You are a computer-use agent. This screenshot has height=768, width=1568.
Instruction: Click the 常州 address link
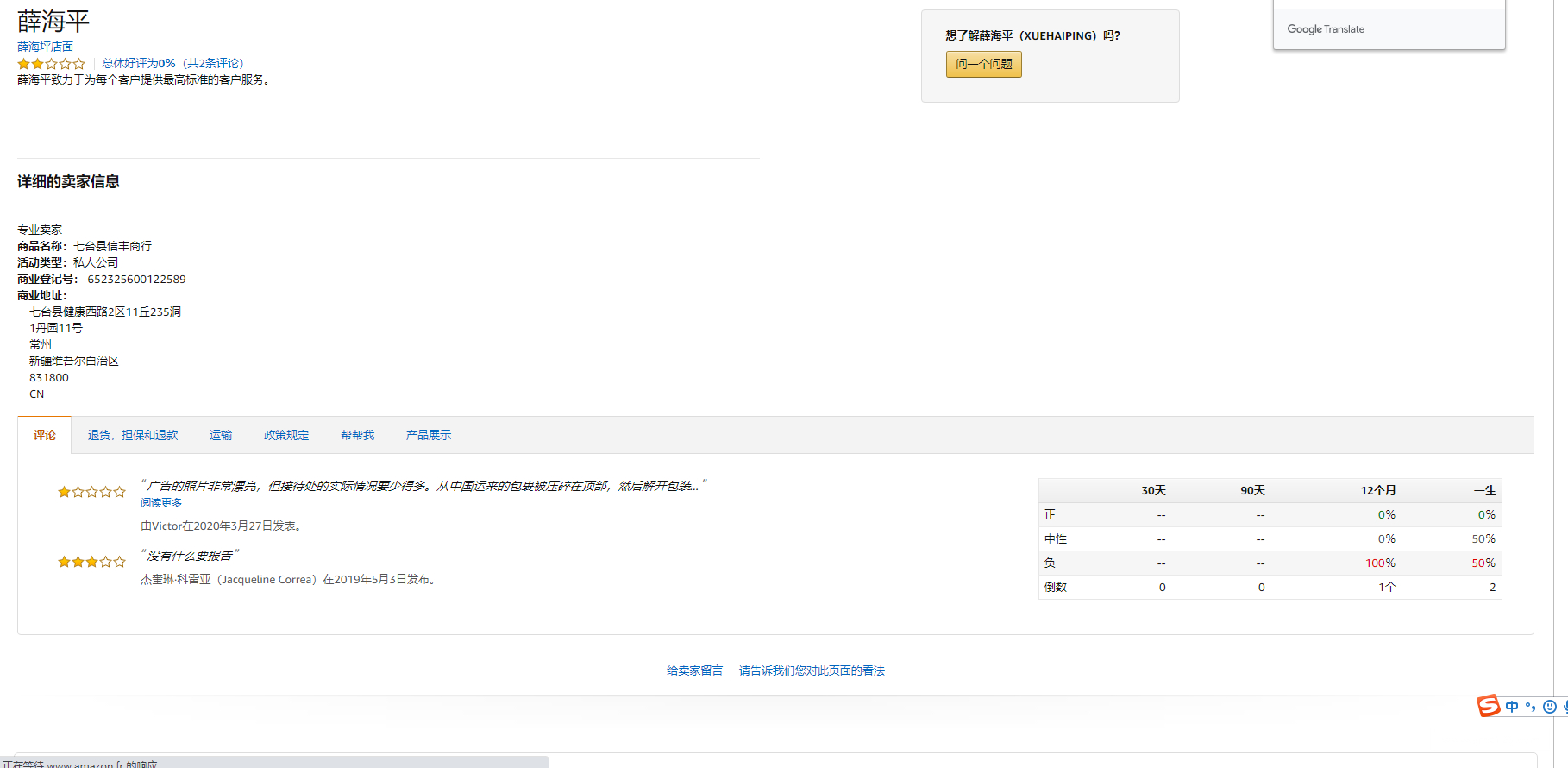tap(41, 344)
